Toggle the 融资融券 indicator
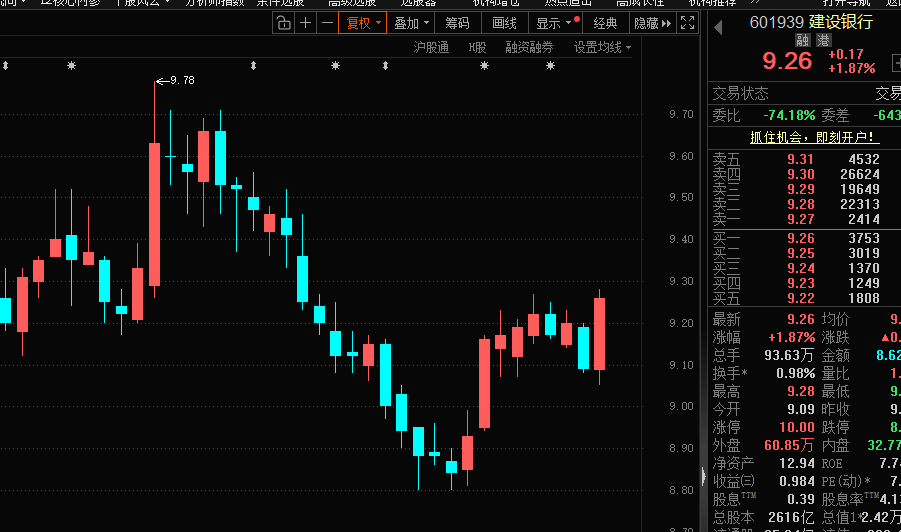 coord(529,47)
